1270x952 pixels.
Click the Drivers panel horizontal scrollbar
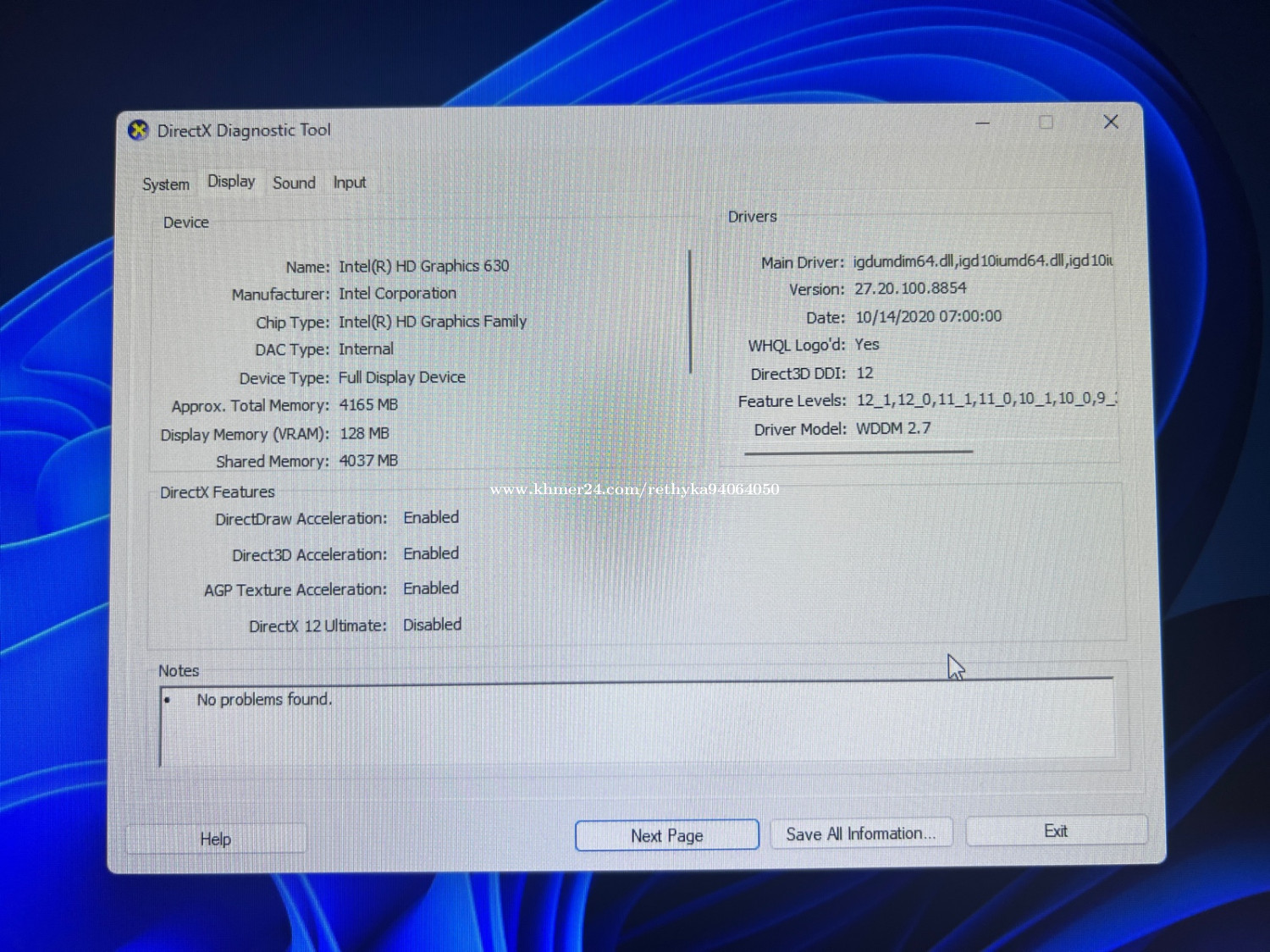859,453
